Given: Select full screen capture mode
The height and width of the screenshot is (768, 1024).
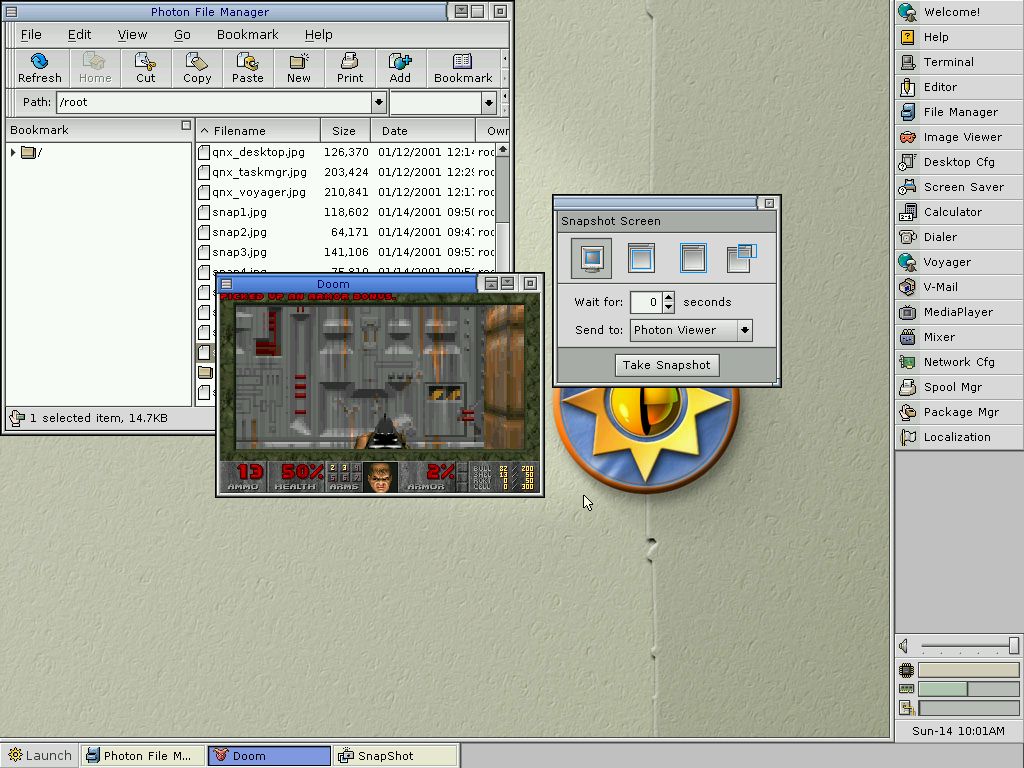Looking at the screenshot, I should (592, 258).
